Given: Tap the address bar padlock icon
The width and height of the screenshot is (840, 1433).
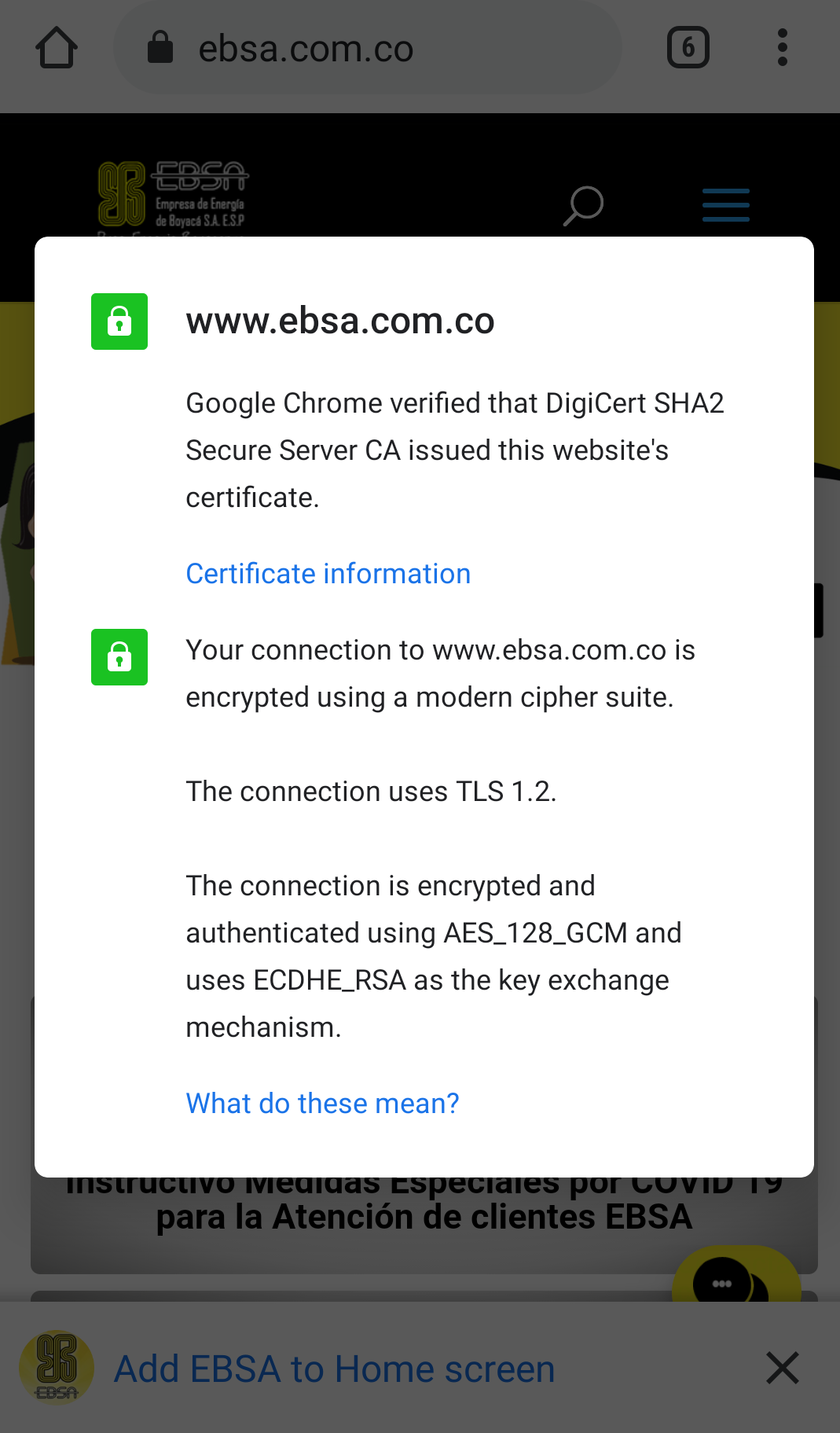Looking at the screenshot, I should coord(160,48).
